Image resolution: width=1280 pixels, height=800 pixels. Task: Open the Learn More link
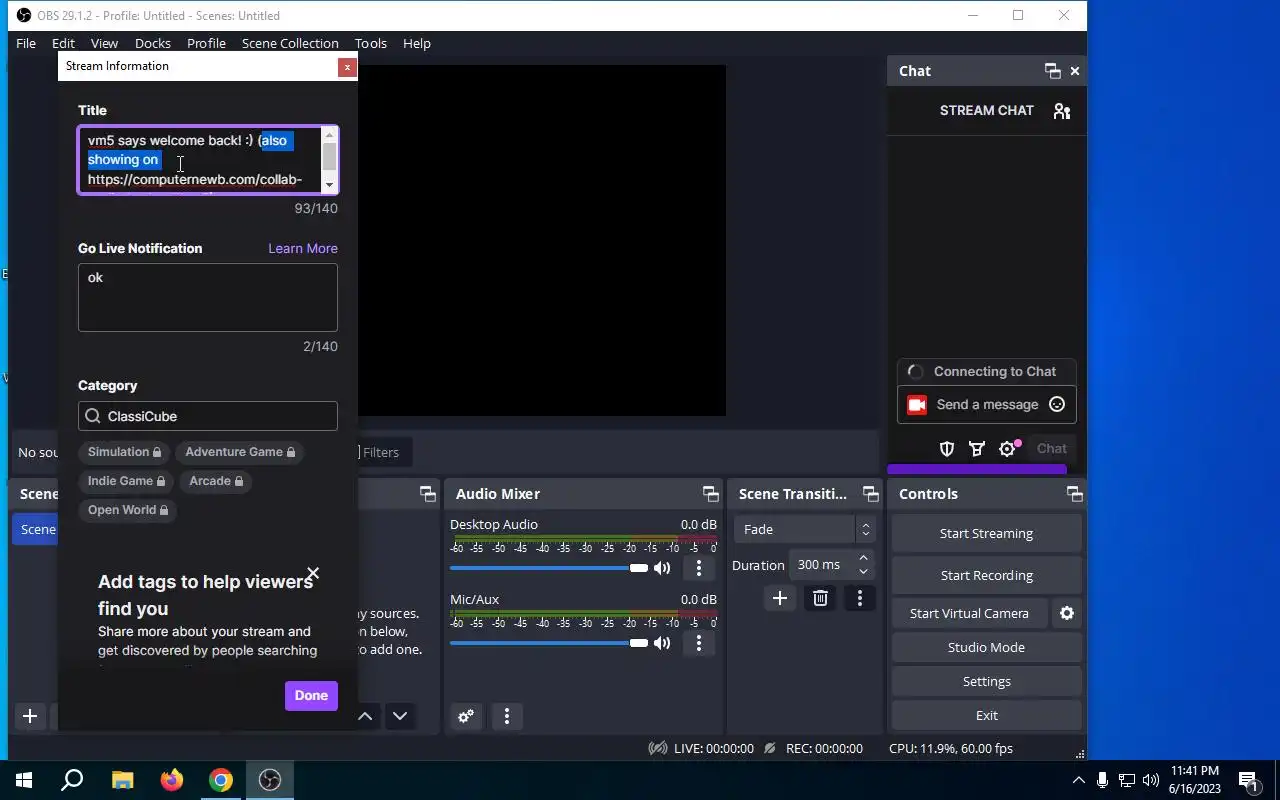pos(303,248)
